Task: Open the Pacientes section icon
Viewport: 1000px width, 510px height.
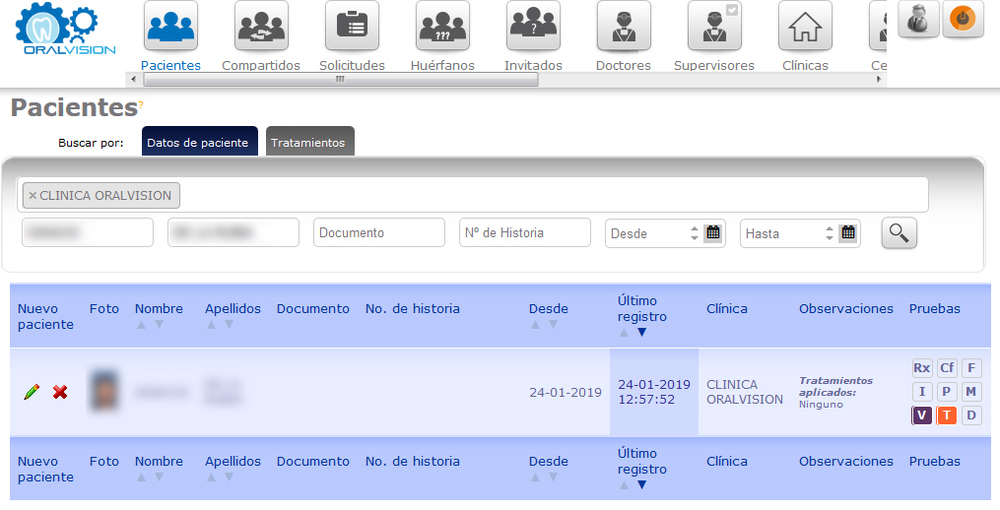Action: click(x=170, y=27)
